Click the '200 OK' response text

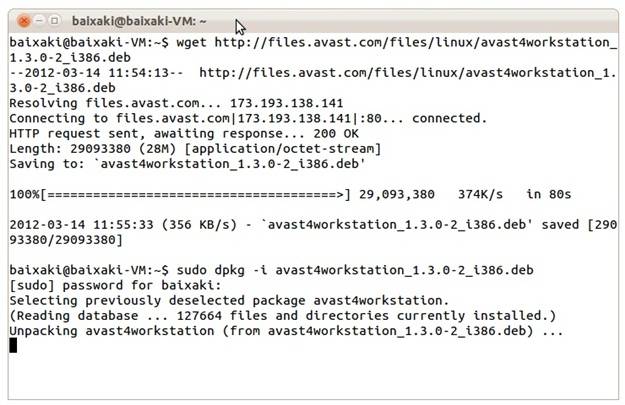coord(336,134)
